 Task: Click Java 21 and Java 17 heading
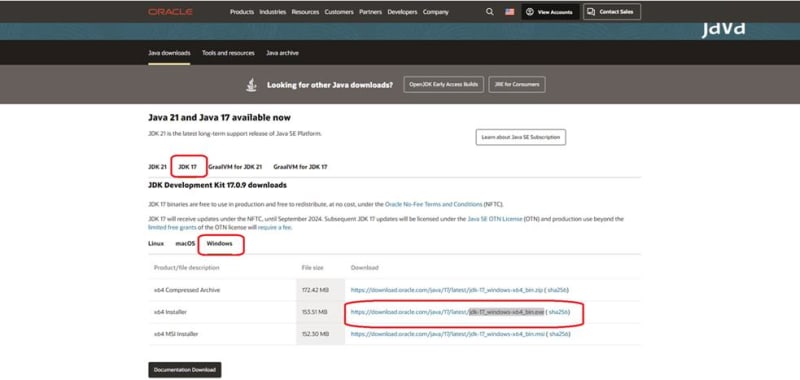pos(219,118)
